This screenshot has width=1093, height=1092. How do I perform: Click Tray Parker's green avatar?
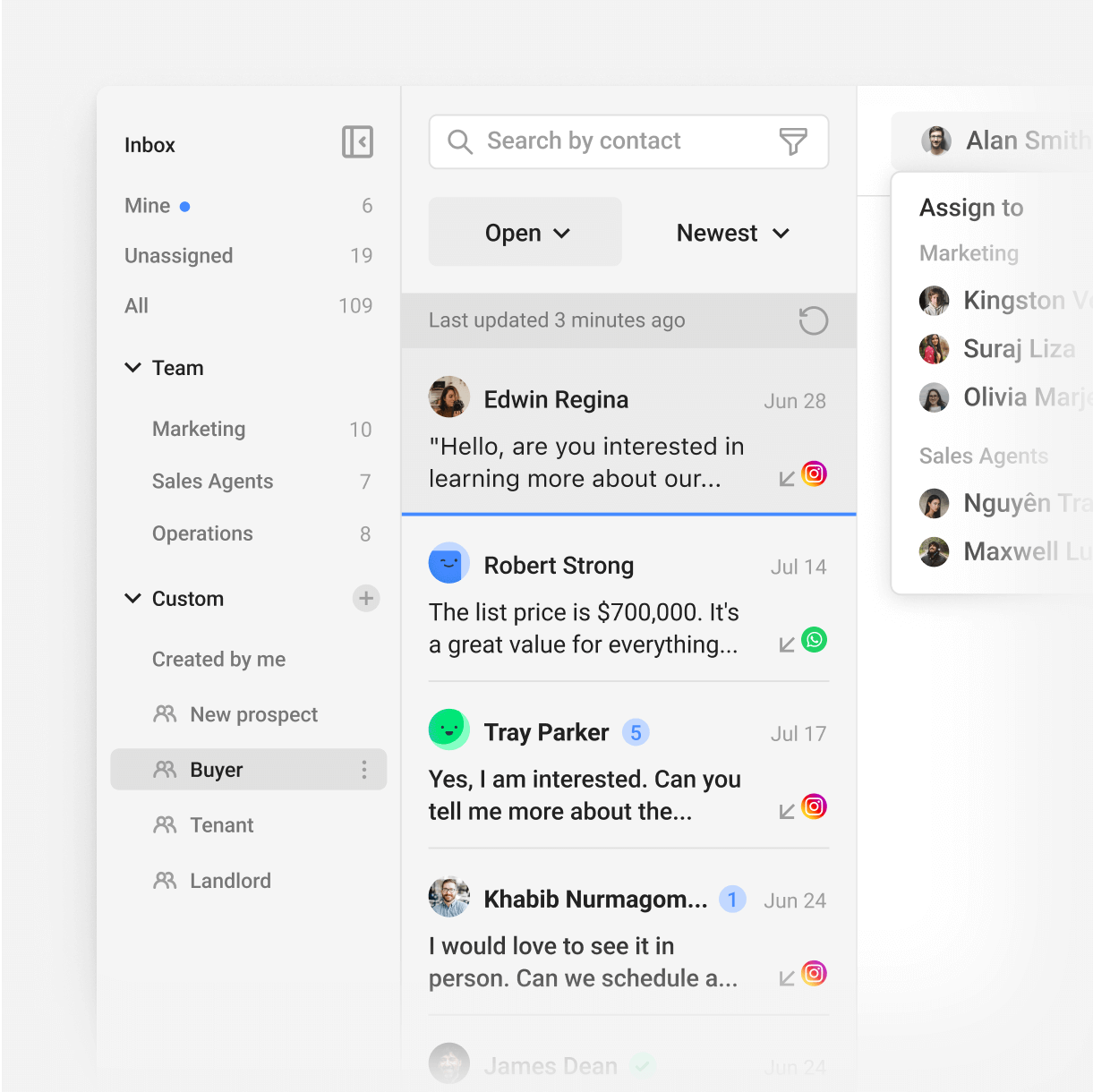(x=449, y=729)
